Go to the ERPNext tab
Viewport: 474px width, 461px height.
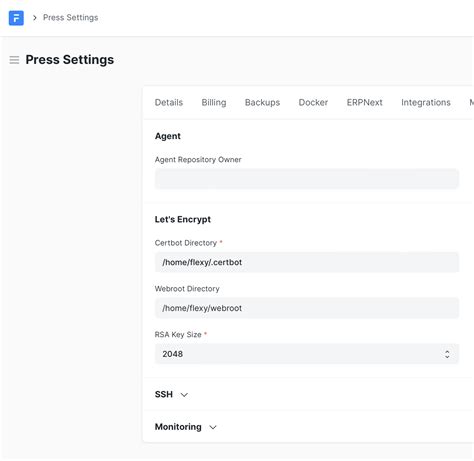tap(364, 102)
